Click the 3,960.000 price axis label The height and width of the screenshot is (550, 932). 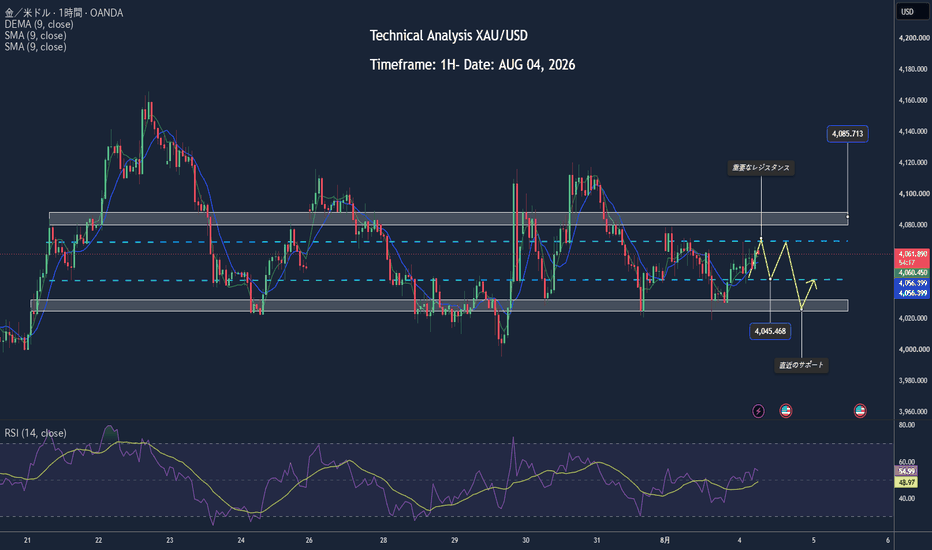914,411
